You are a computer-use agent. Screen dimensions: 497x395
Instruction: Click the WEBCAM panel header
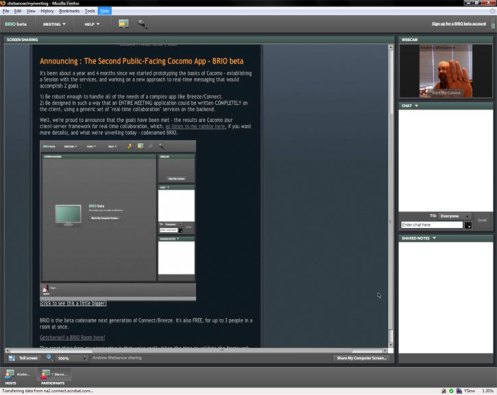click(x=446, y=40)
